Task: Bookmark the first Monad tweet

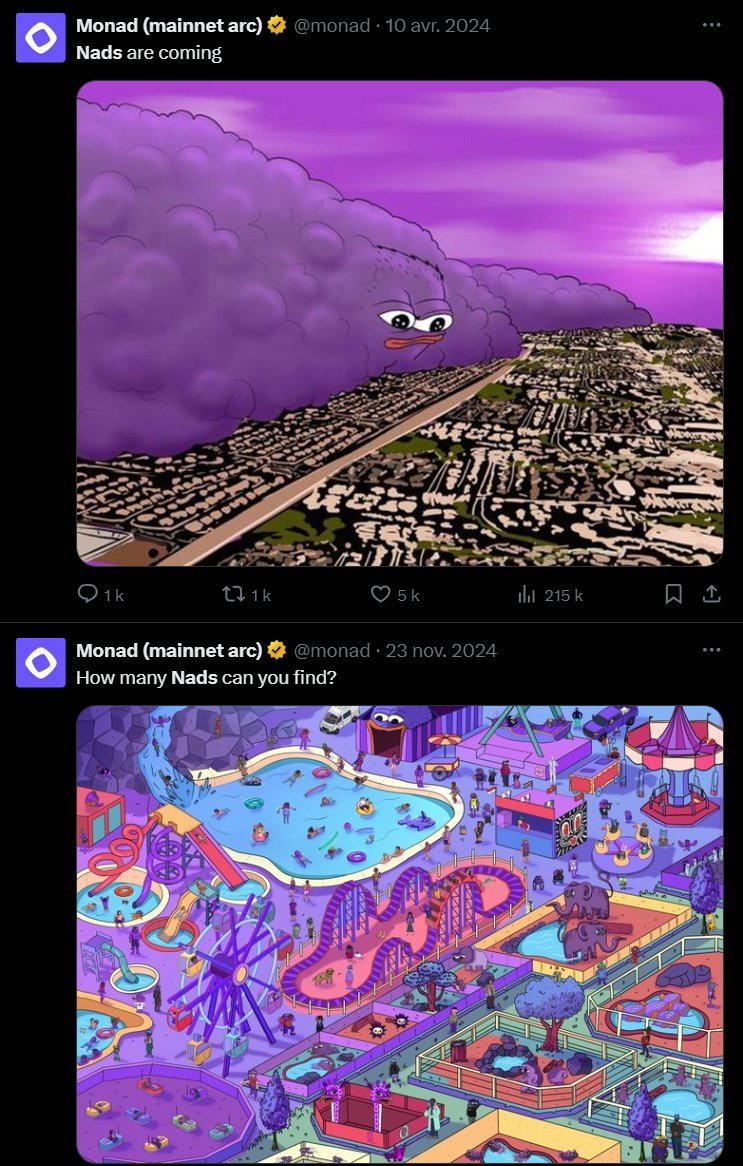Action: coord(673,593)
